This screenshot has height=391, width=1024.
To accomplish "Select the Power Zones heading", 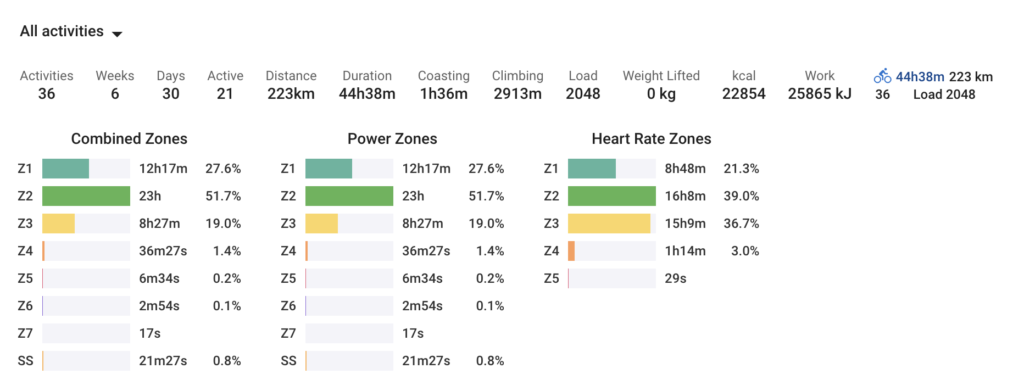I will (x=392, y=139).
